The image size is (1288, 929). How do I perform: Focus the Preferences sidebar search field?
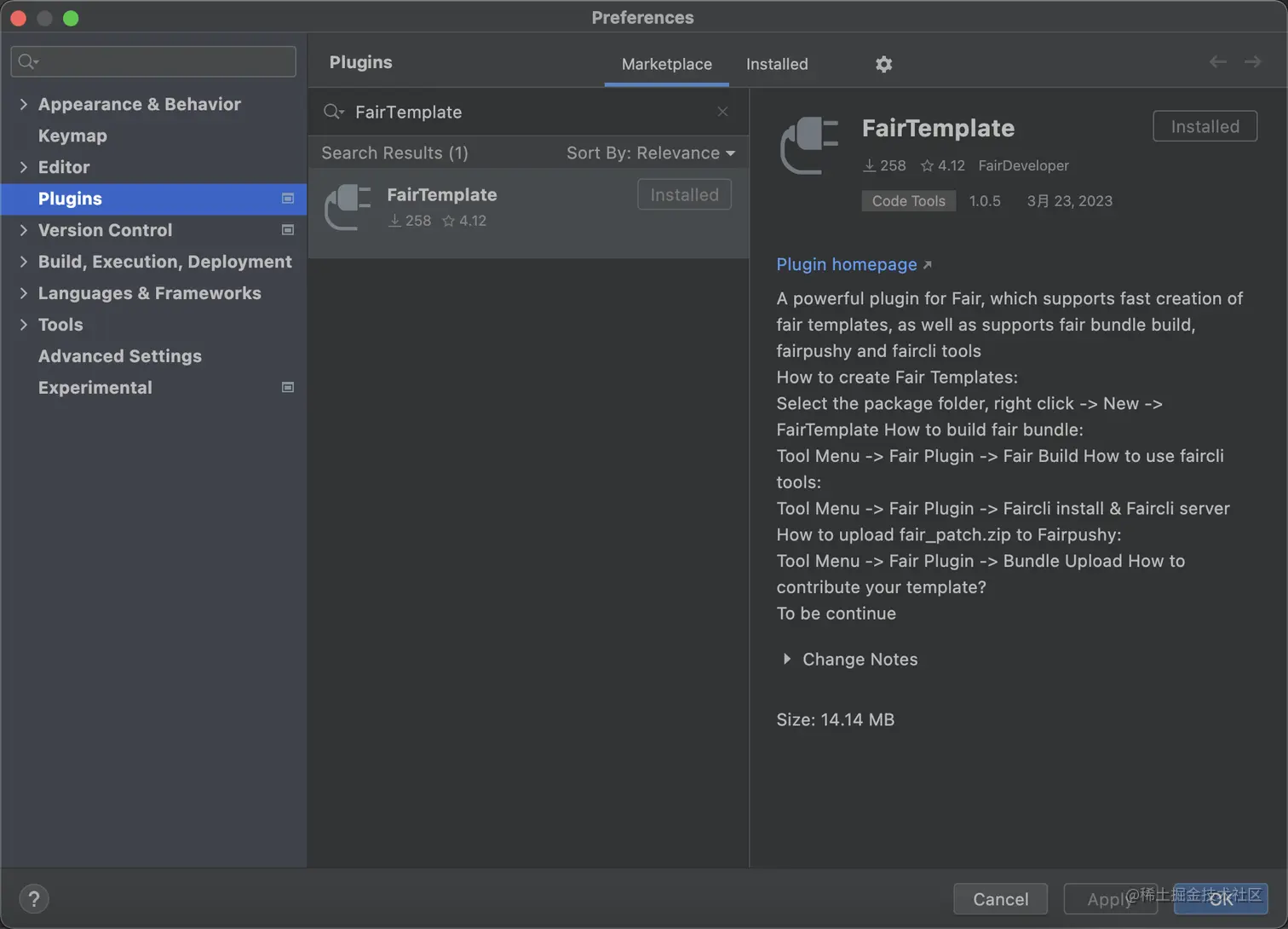click(x=153, y=61)
